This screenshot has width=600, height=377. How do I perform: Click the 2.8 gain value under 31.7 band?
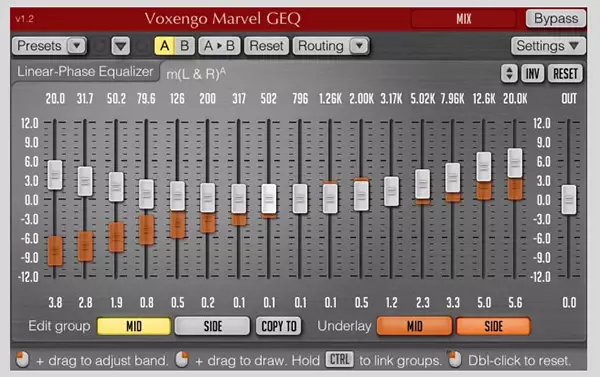pyautogui.click(x=85, y=303)
